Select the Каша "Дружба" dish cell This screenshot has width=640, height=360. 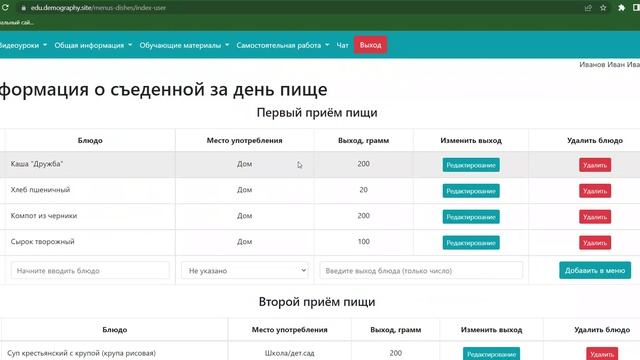[90, 164]
